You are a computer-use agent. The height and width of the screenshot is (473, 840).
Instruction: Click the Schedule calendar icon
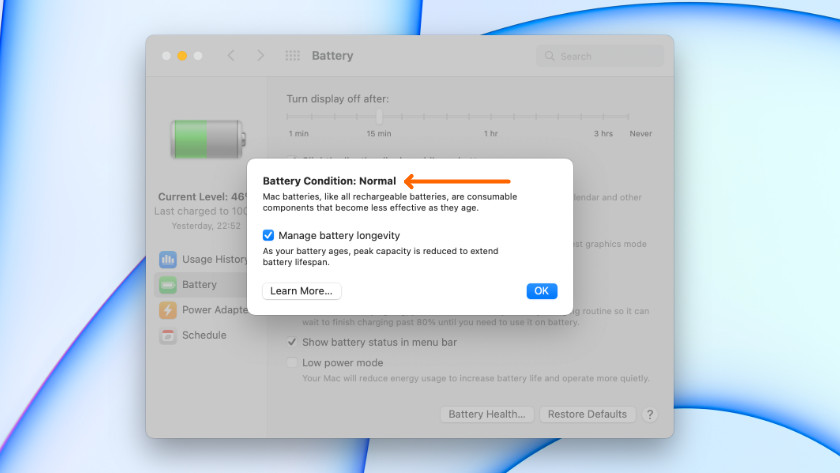pyautogui.click(x=167, y=335)
